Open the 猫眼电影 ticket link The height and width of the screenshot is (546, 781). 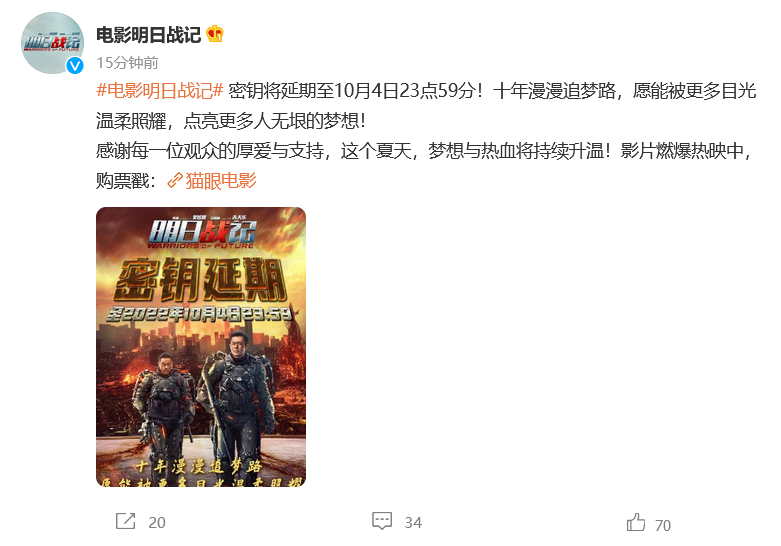[x=221, y=180]
